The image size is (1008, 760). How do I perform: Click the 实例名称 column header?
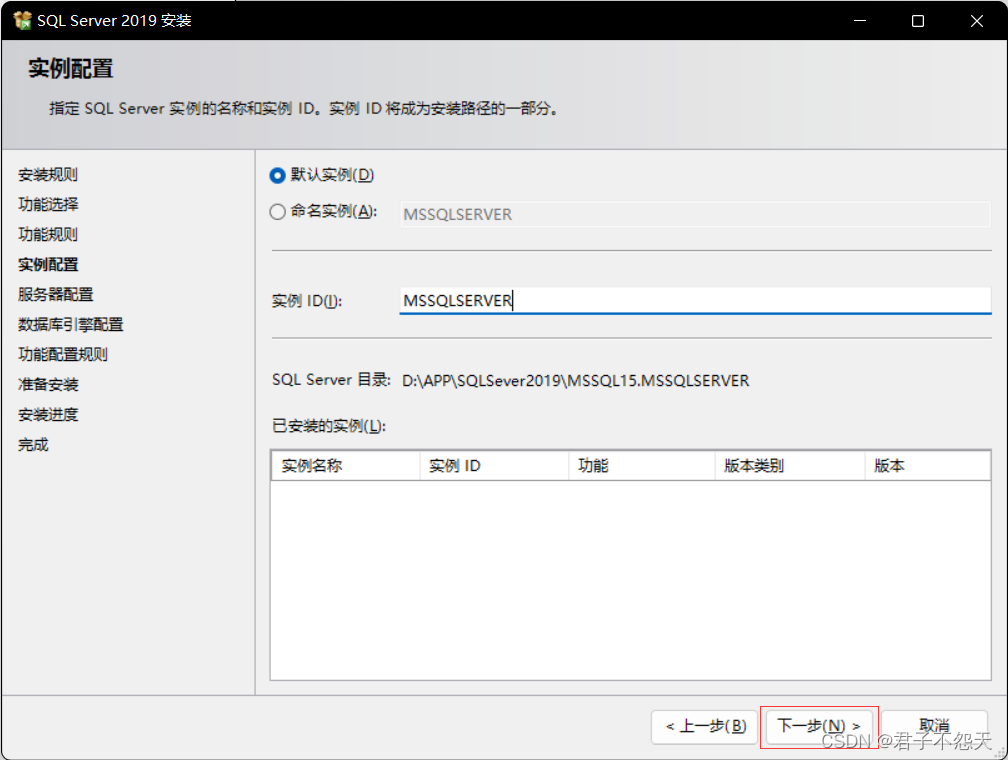346,466
